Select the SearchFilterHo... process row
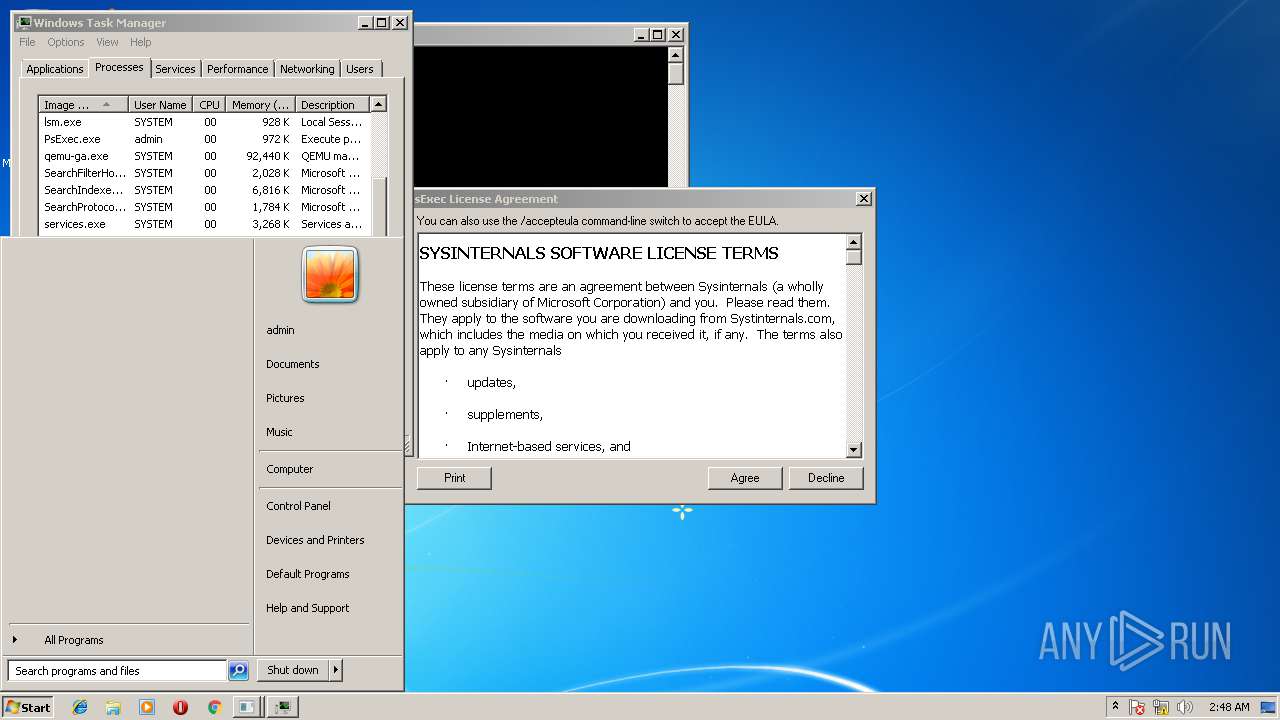Screen dimensions: 1280x720 tap(204, 173)
